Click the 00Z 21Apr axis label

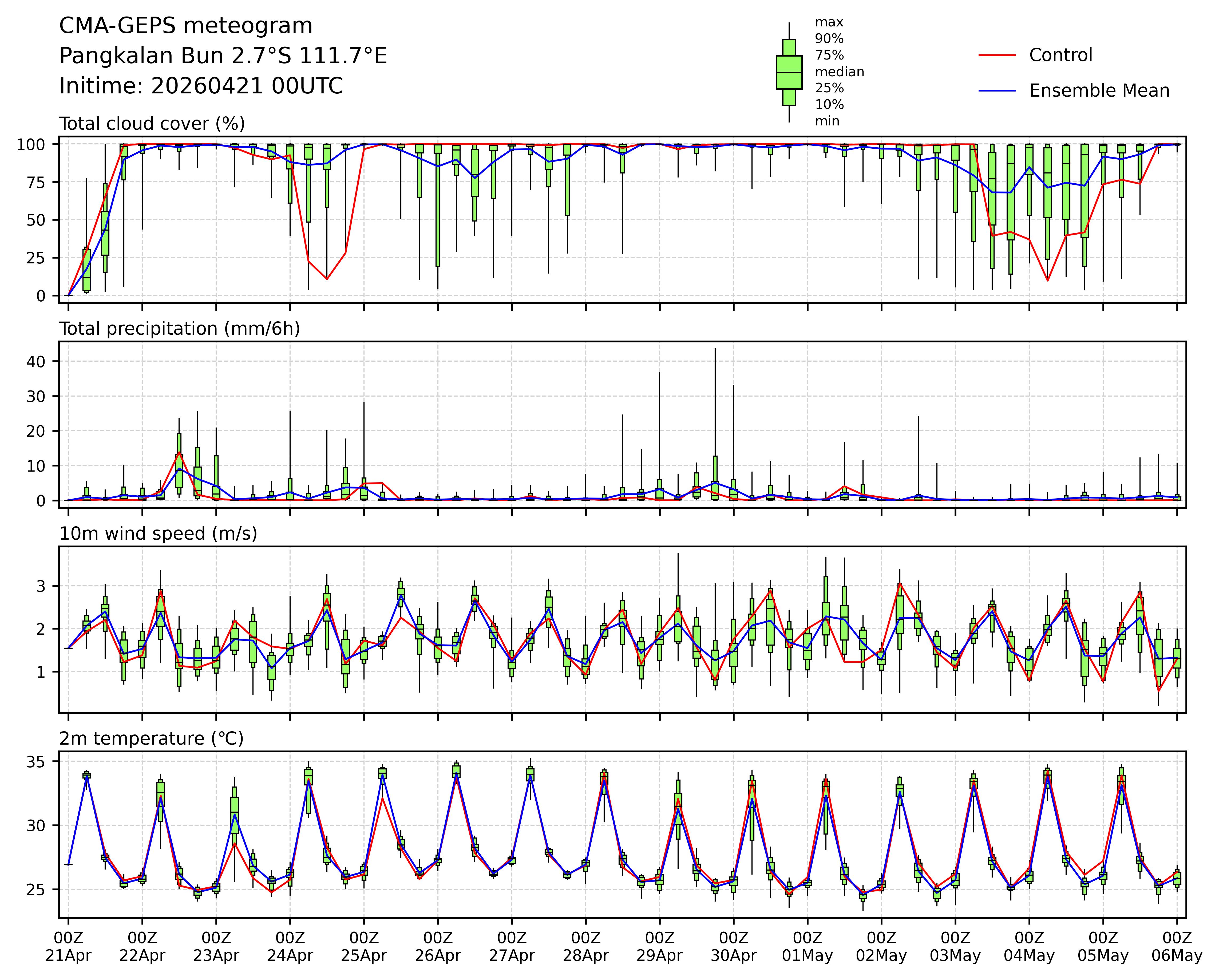click(x=68, y=947)
